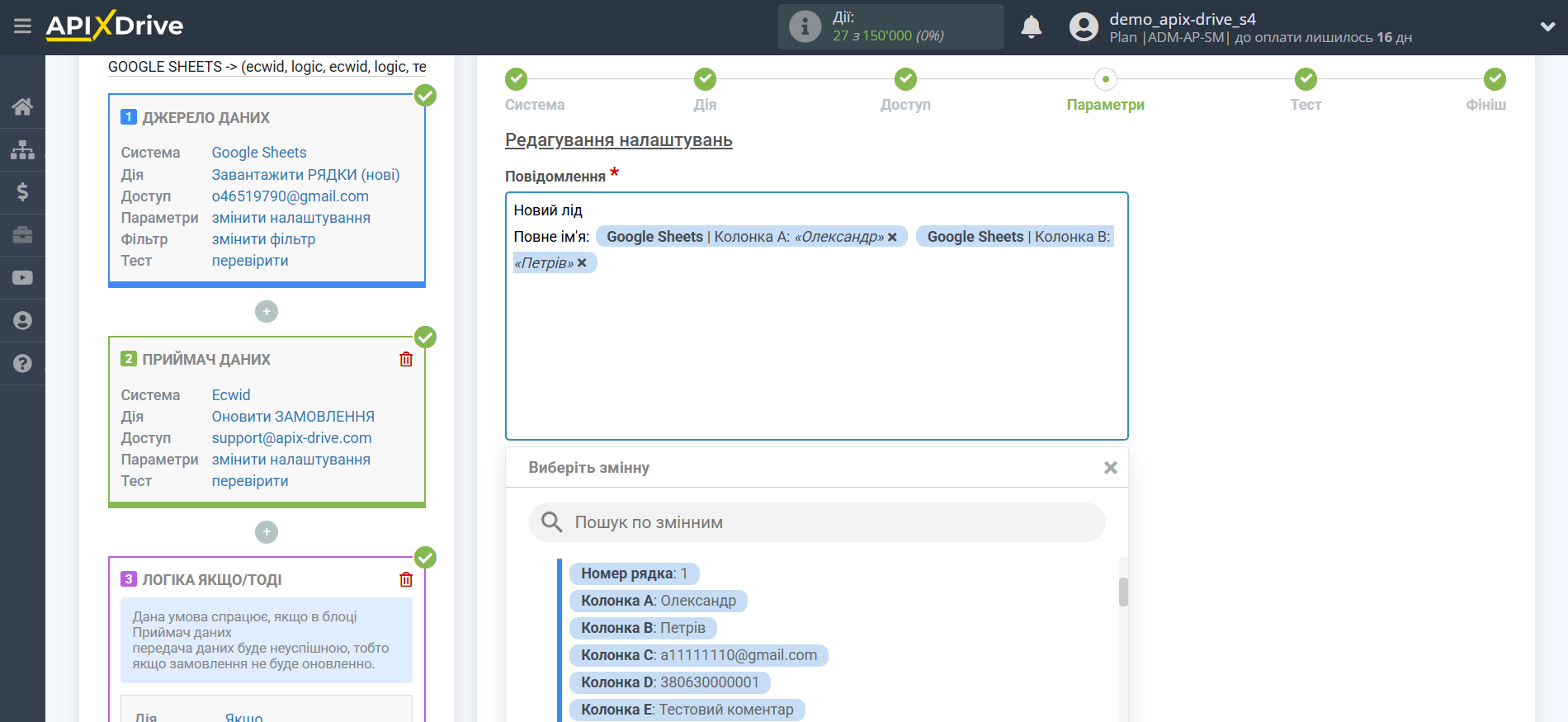Select the Колонка B: Петрів variable
Viewport: 1568px width, 722px height.
coord(643,628)
